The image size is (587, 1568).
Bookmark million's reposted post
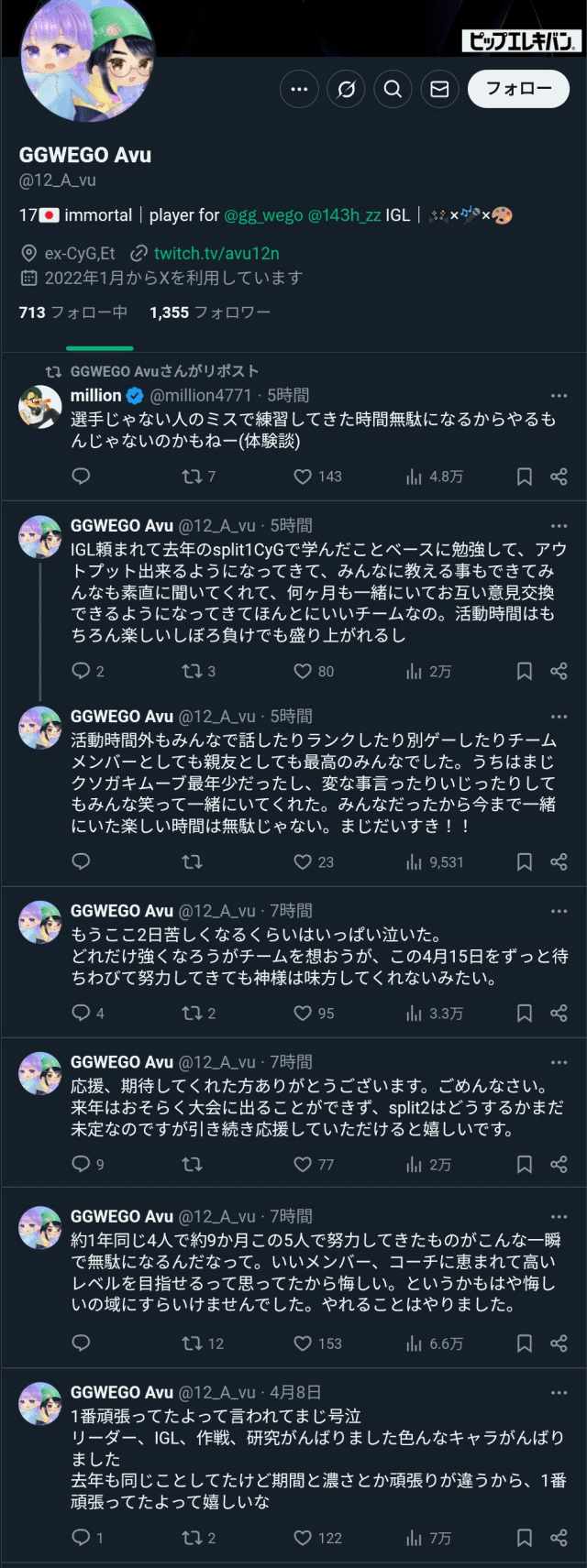pos(524,477)
